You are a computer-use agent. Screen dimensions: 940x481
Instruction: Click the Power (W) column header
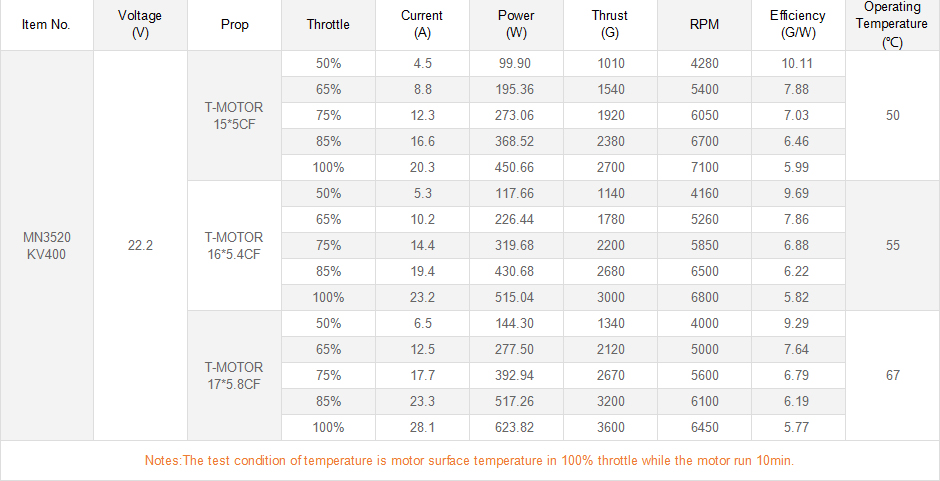(x=516, y=25)
